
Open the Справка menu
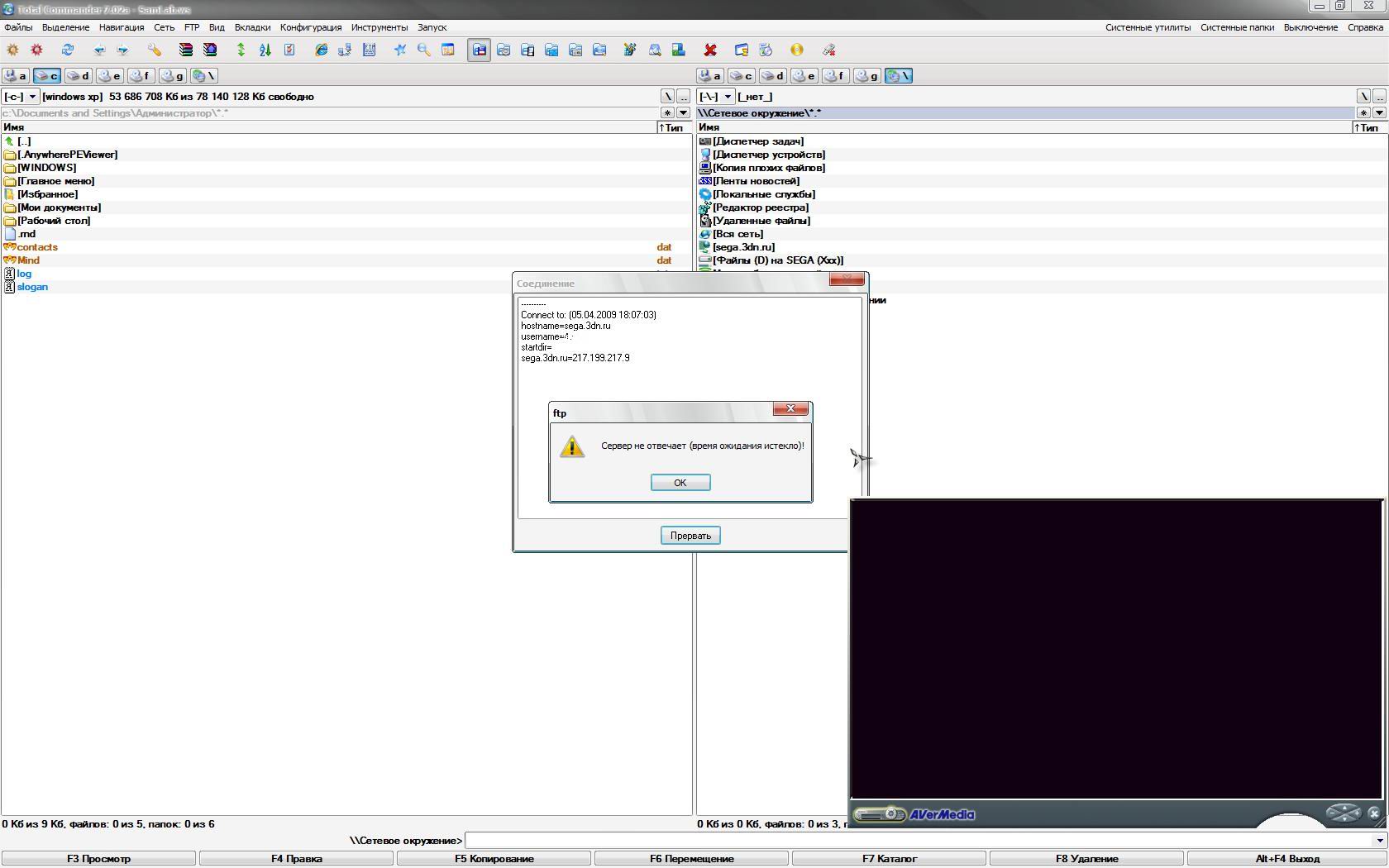coord(1365,27)
